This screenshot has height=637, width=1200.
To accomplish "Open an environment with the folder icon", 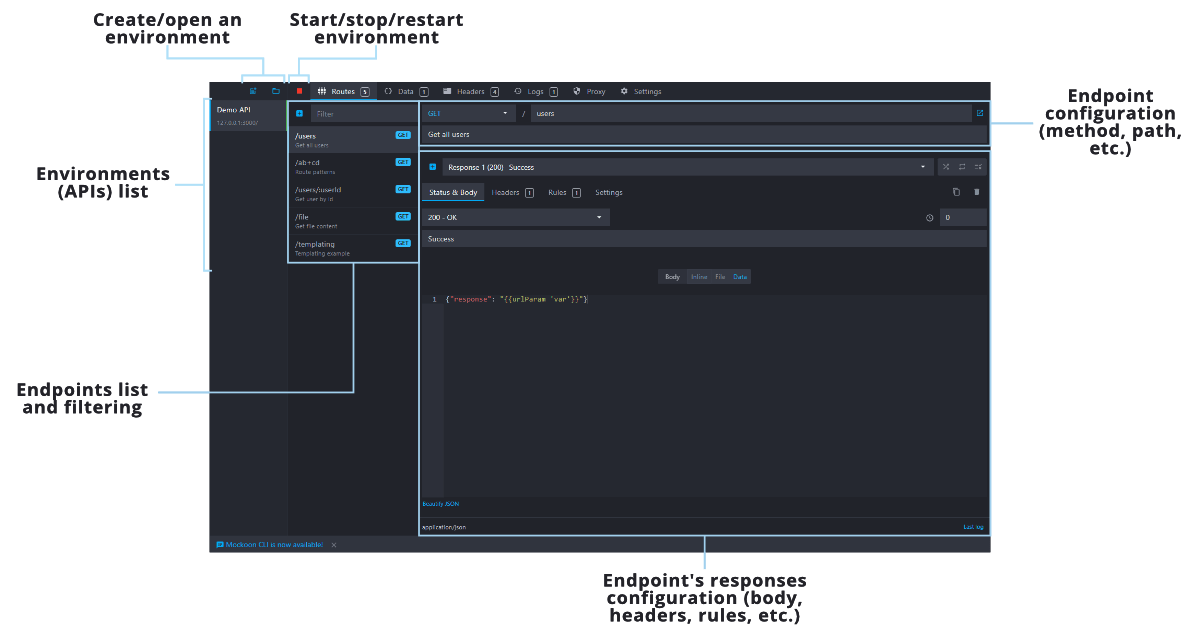I will (276, 91).
